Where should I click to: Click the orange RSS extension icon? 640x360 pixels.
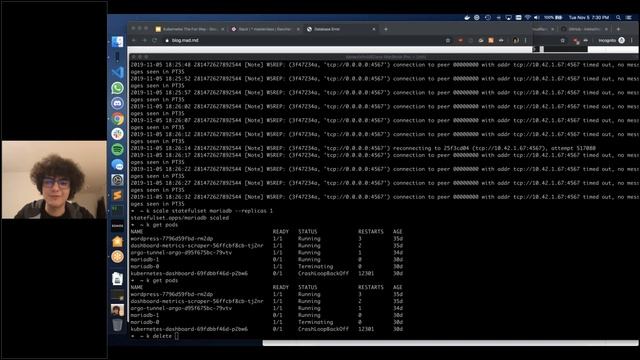491,40
